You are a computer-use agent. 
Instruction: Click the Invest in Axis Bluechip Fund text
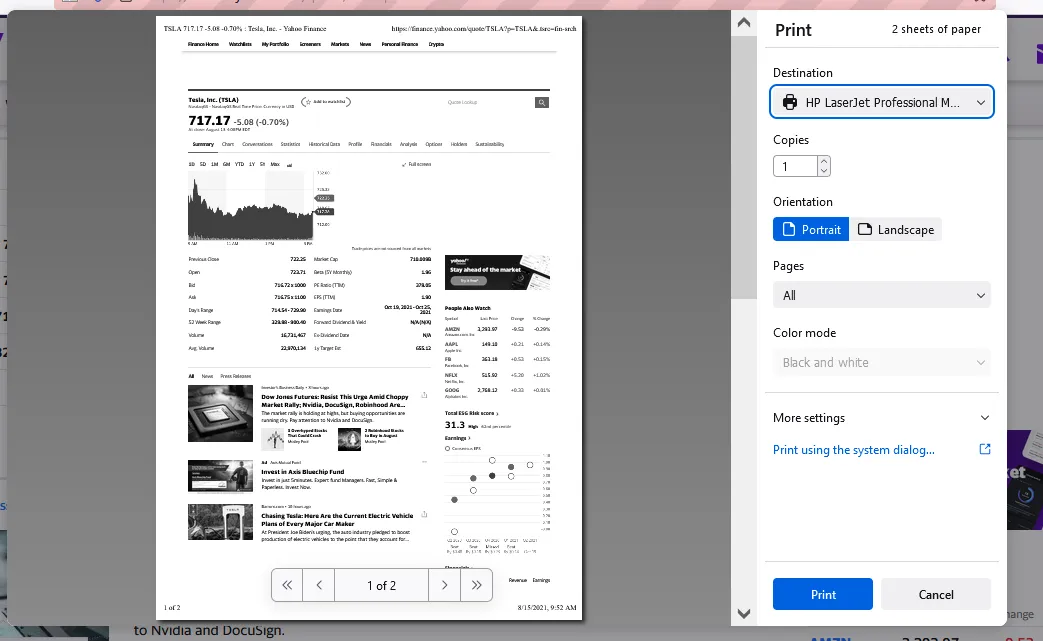[x=303, y=471]
